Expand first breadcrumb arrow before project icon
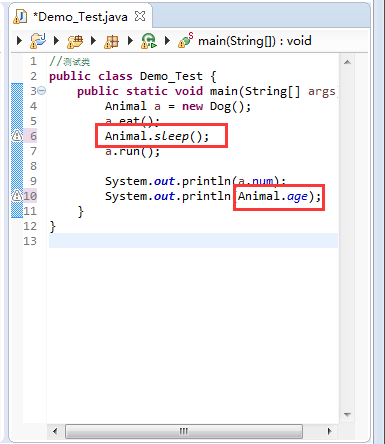385x444 pixels. [x=19, y=41]
